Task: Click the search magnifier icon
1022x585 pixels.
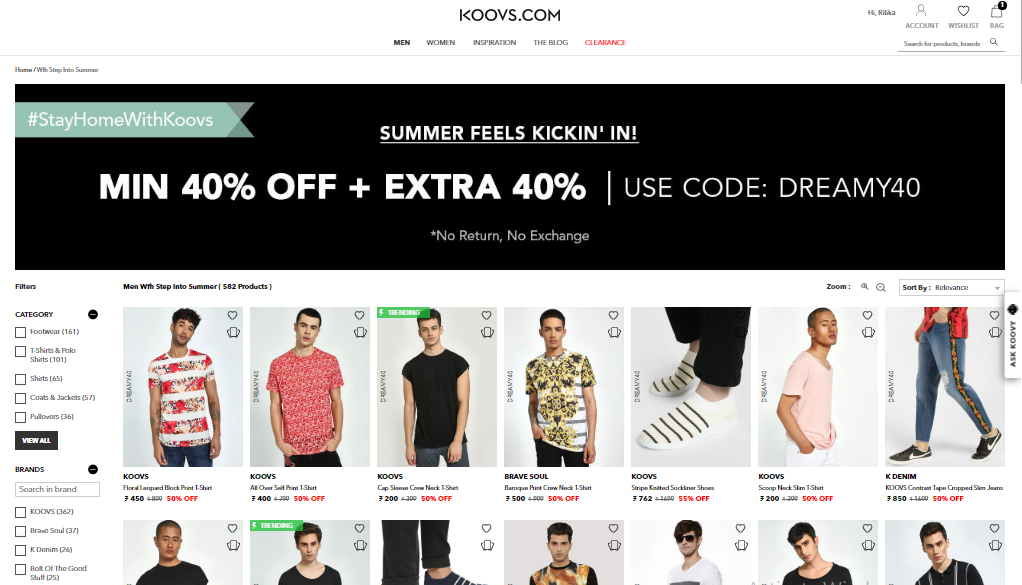Action: coord(993,42)
